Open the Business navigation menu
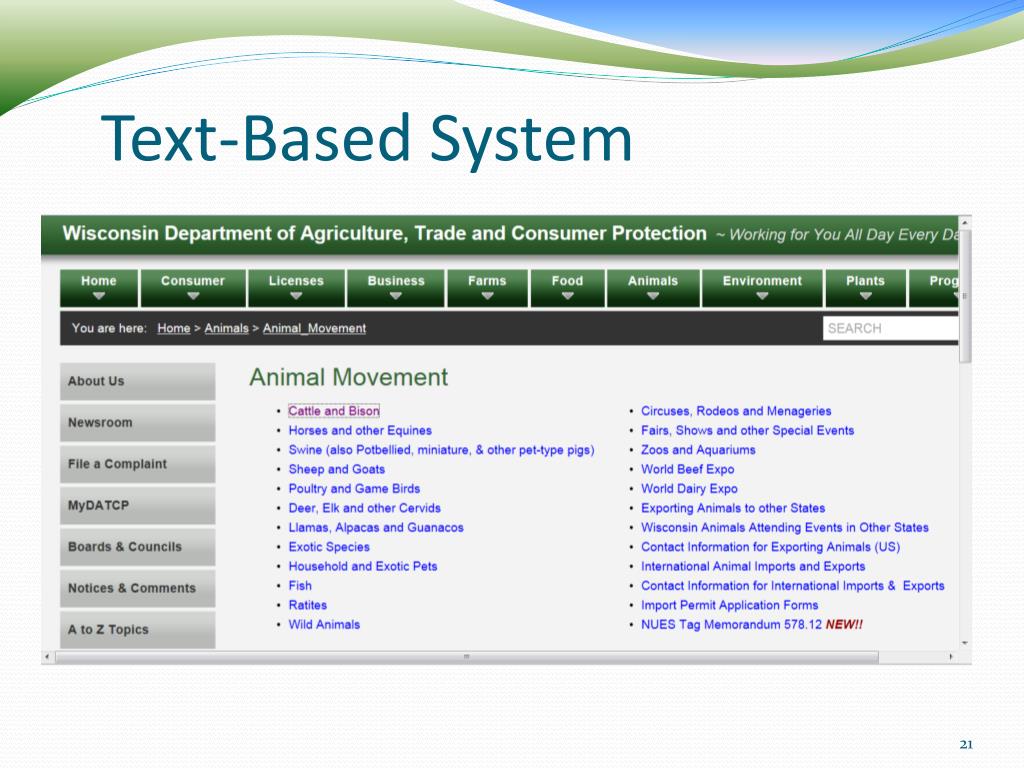Image resolution: width=1024 pixels, height=768 pixels. coord(396,288)
